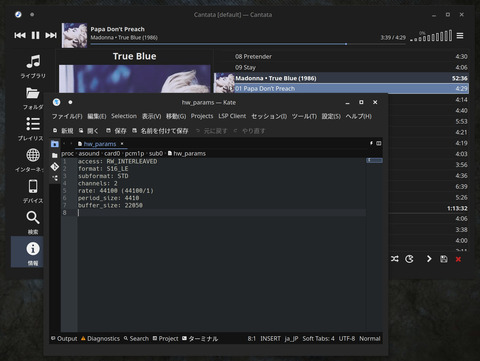This screenshot has width=480, height=361.
Task: Open the search view in Cantata sidebar
Action: coord(33,222)
